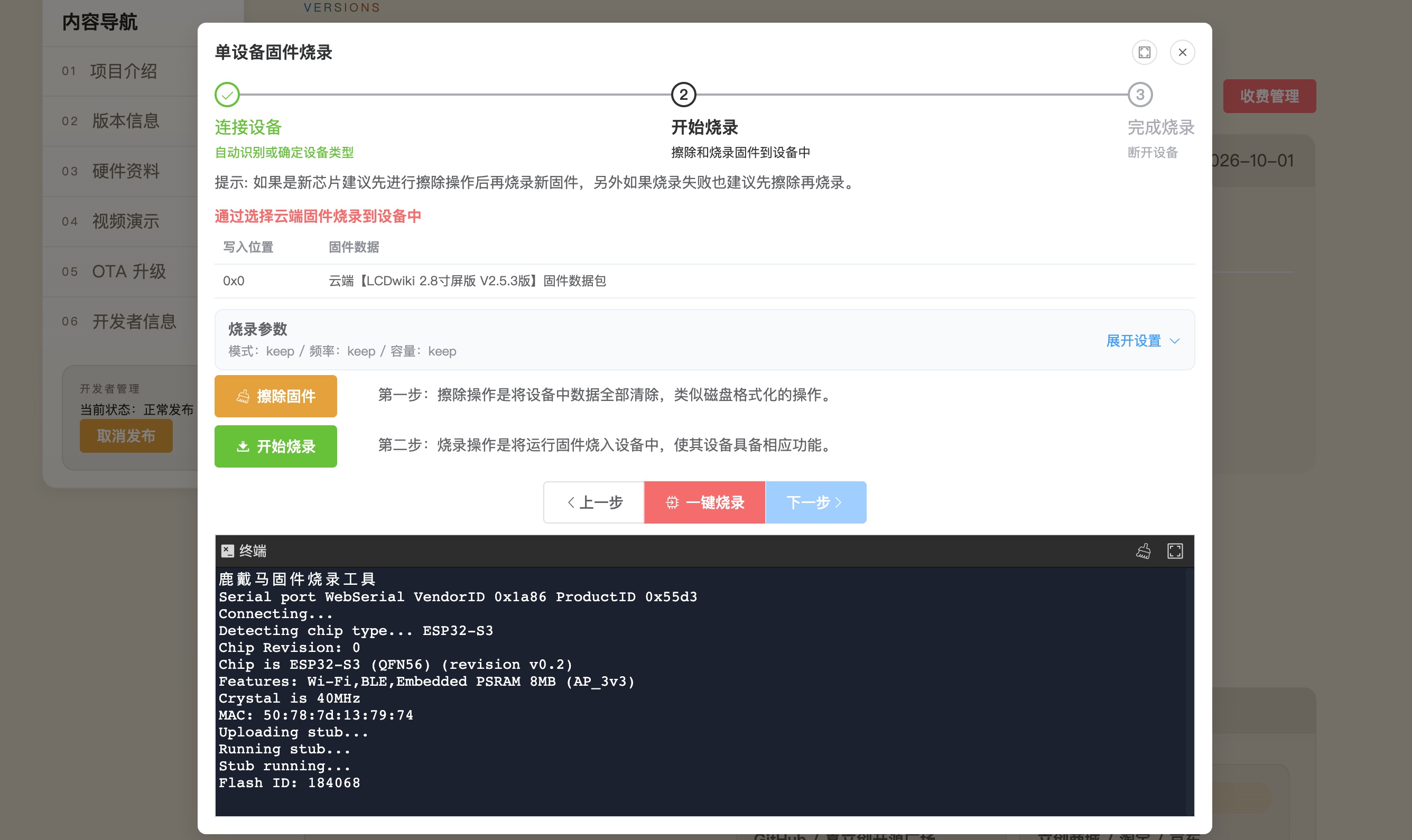This screenshot has height=840, width=1412.
Task: Click the 擦除固件 button
Action: click(x=276, y=396)
